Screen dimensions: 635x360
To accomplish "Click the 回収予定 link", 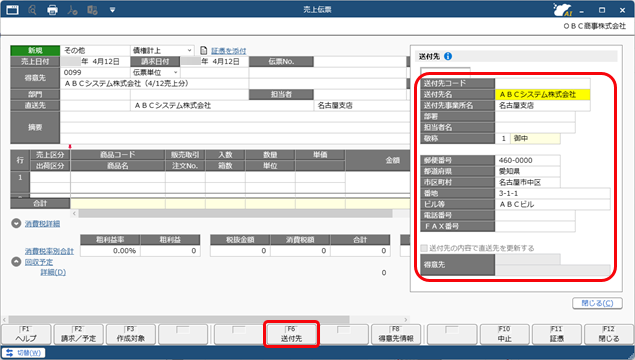I will click(38, 262).
